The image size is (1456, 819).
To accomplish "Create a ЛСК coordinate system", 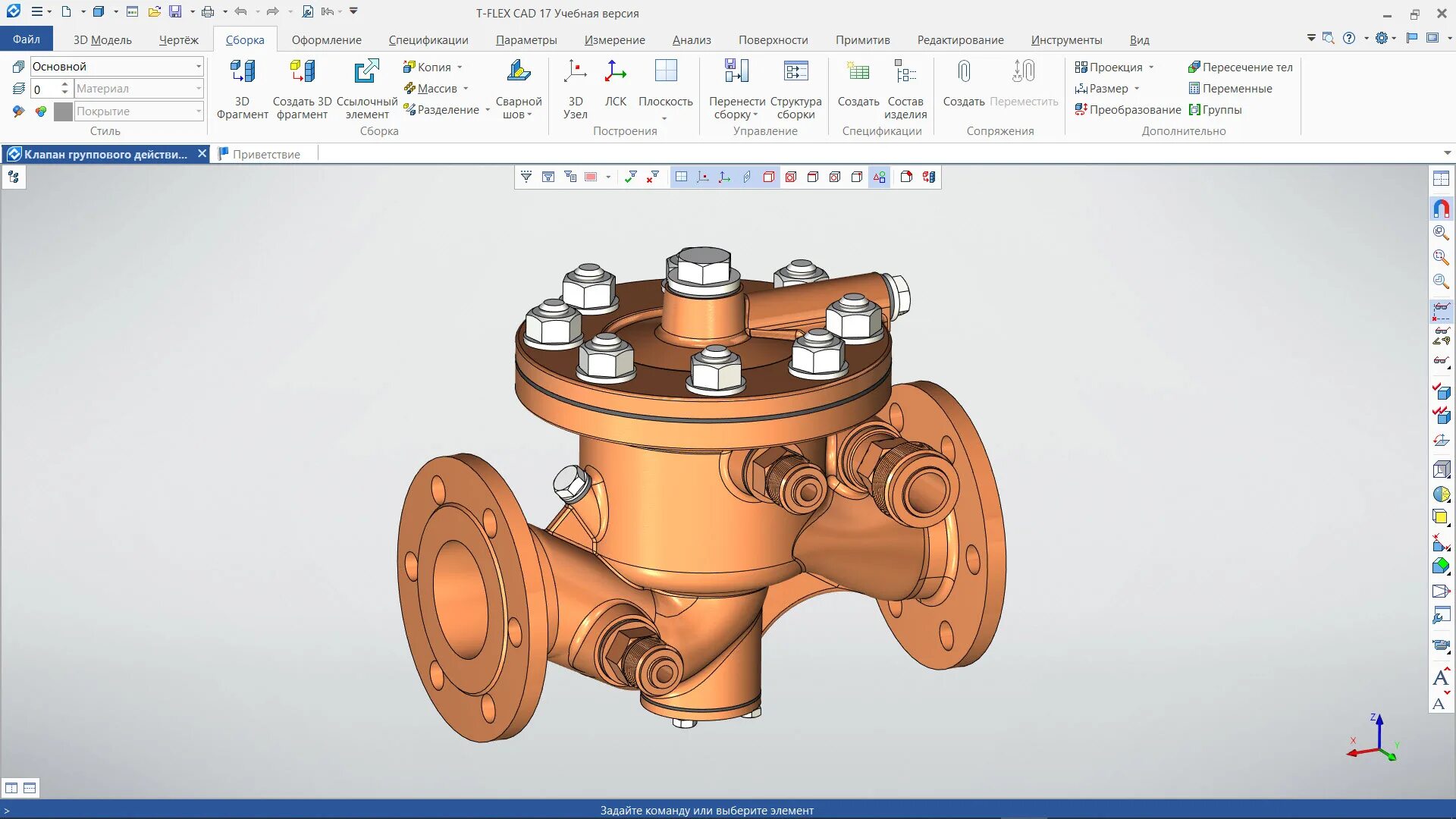I will tap(615, 72).
